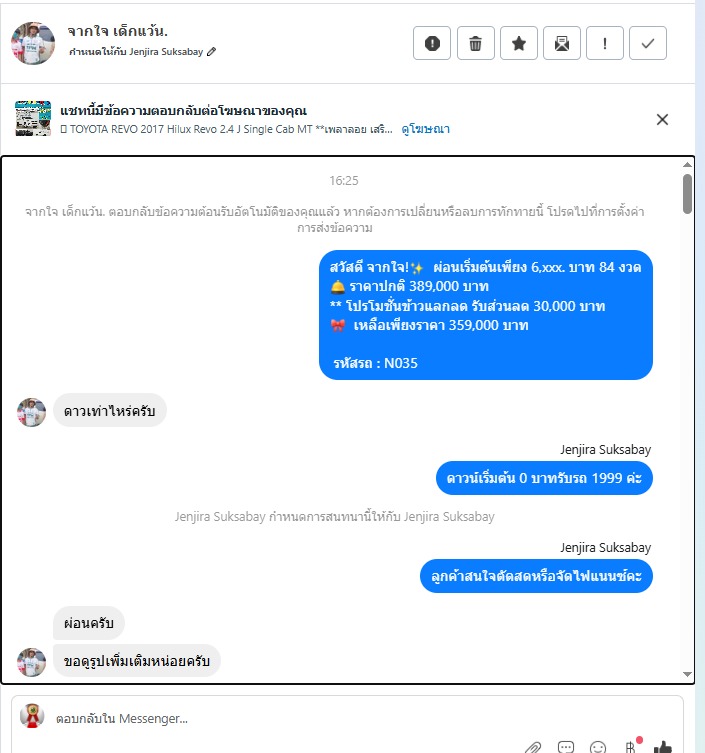The height and width of the screenshot is (753, 705).
Task: Click the chat scrollbar up arrow
Action: coord(687,165)
